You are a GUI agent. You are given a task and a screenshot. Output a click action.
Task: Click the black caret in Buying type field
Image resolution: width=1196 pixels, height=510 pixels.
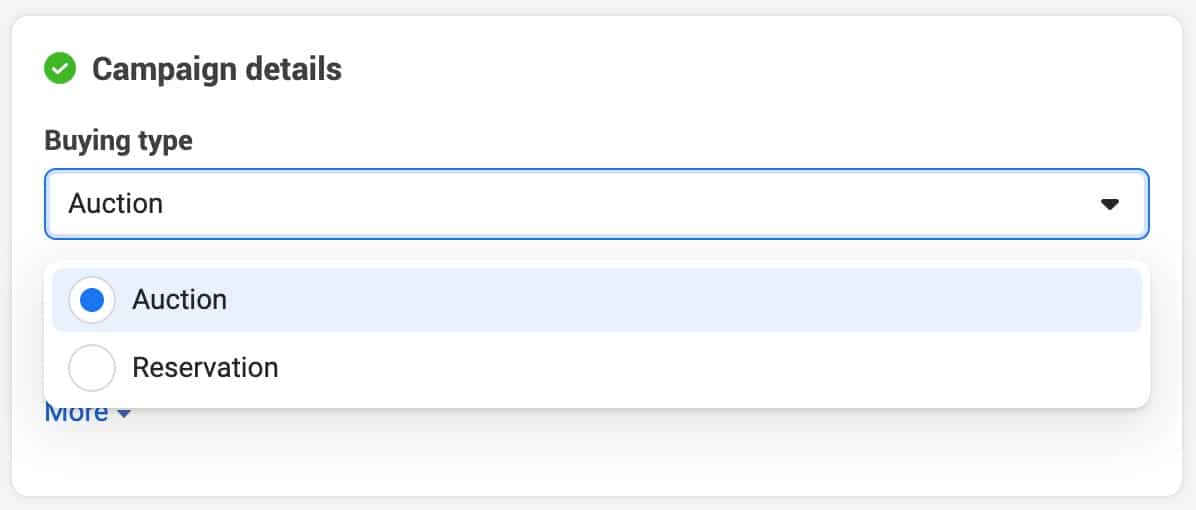pos(1110,204)
